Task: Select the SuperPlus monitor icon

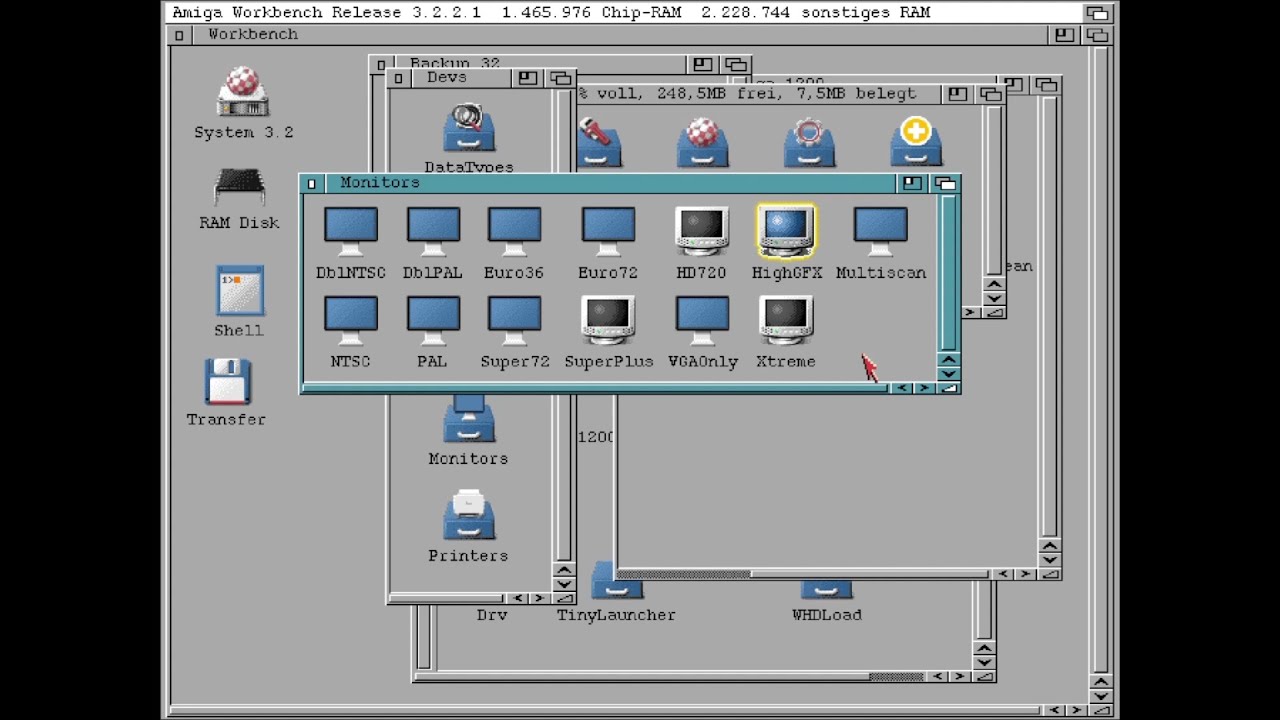Action: [x=608, y=321]
